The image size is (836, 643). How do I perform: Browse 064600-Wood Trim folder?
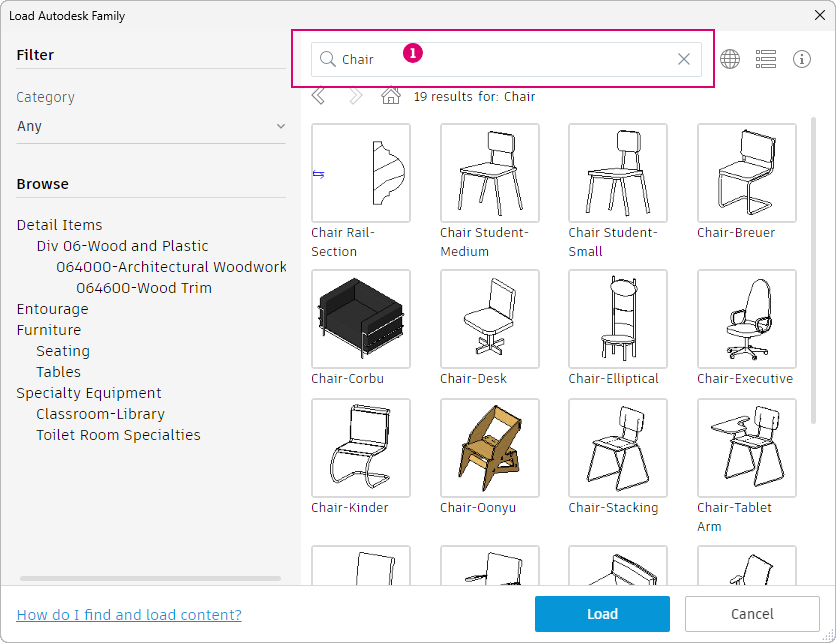pyautogui.click(x=144, y=288)
